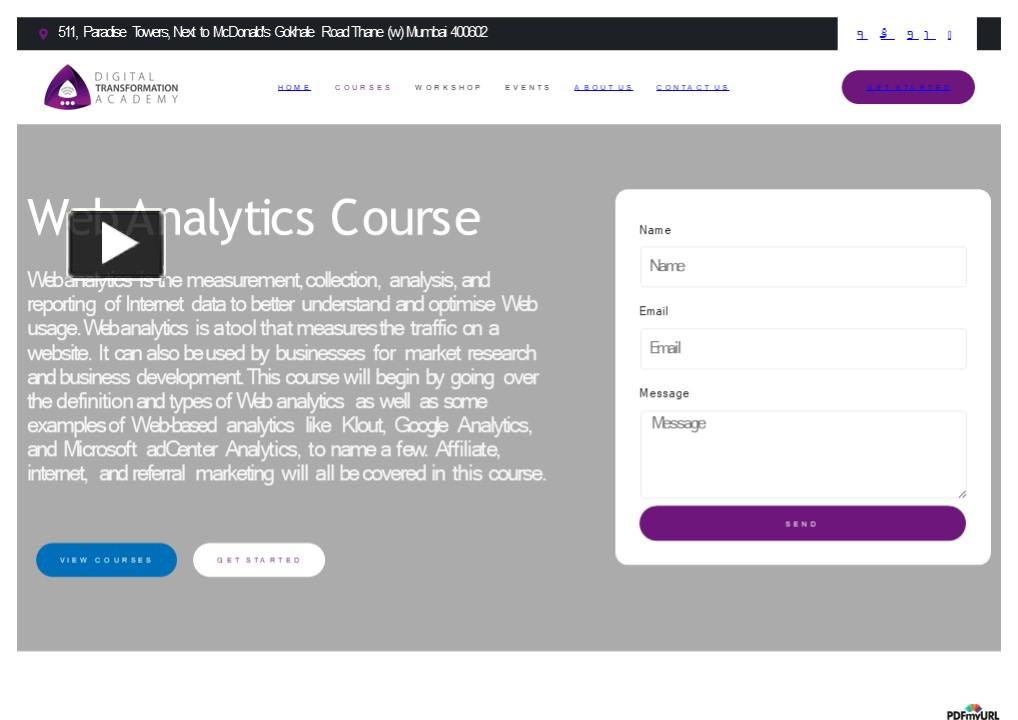Click the second social icon in the top bar
The image size is (1018, 720).
pos(883,33)
